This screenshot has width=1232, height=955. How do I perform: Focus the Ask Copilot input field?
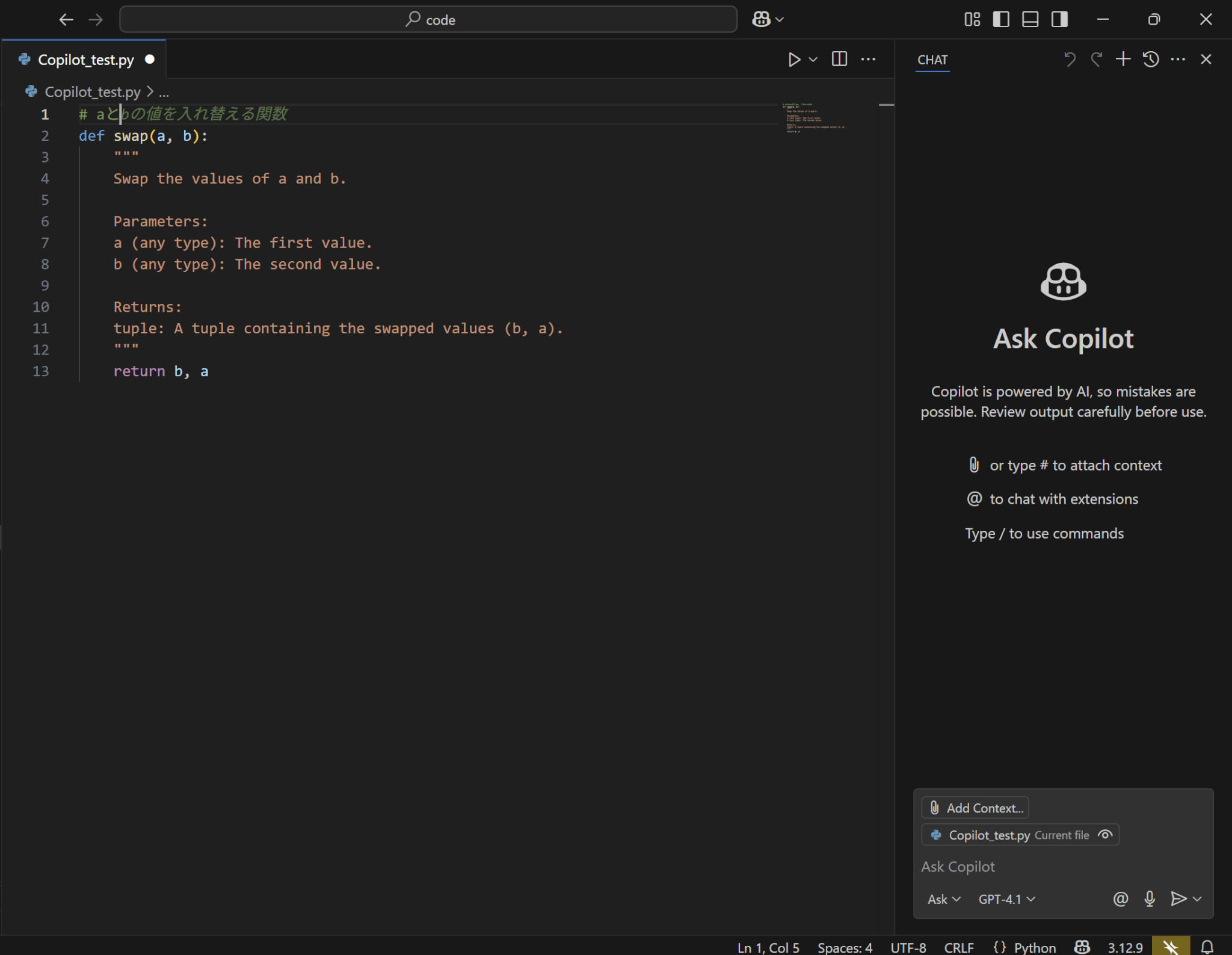pyautogui.click(x=1063, y=866)
